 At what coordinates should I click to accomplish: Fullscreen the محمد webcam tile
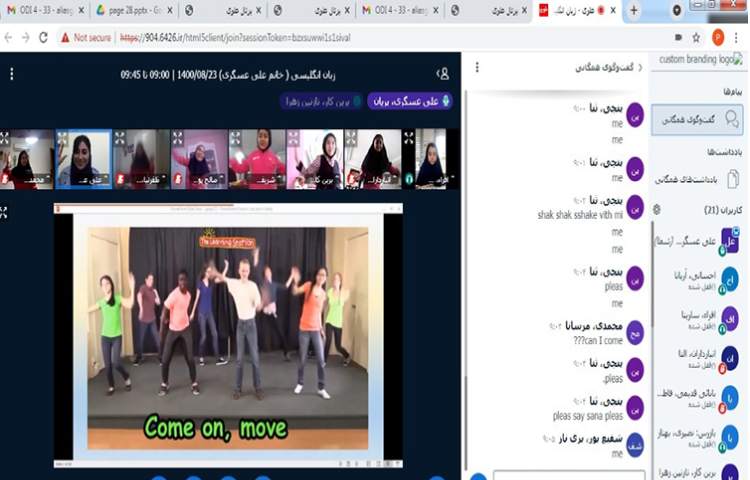pyautogui.click(x=4, y=138)
